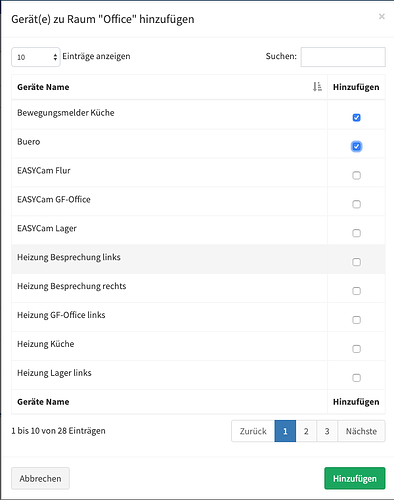This screenshot has height=500, width=394.
Task: Click the Zurück pagination button
Action: (253, 431)
